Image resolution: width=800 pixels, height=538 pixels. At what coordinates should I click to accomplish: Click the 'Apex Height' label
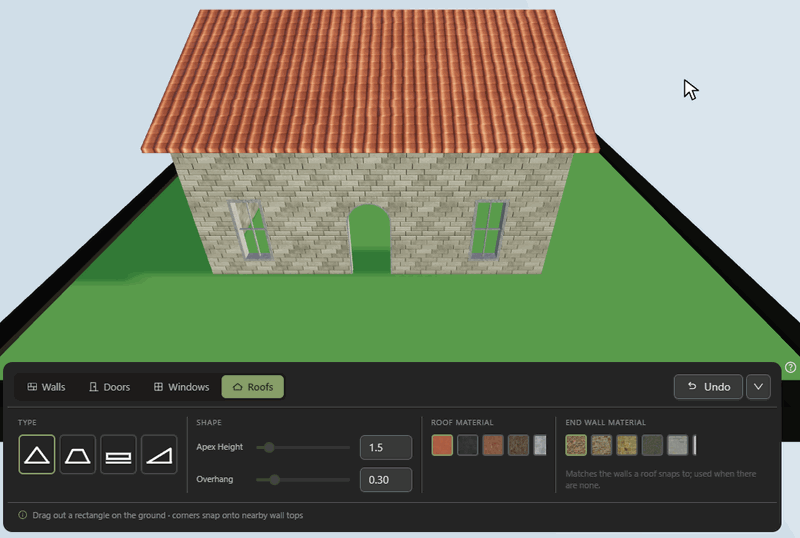coord(219,447)
